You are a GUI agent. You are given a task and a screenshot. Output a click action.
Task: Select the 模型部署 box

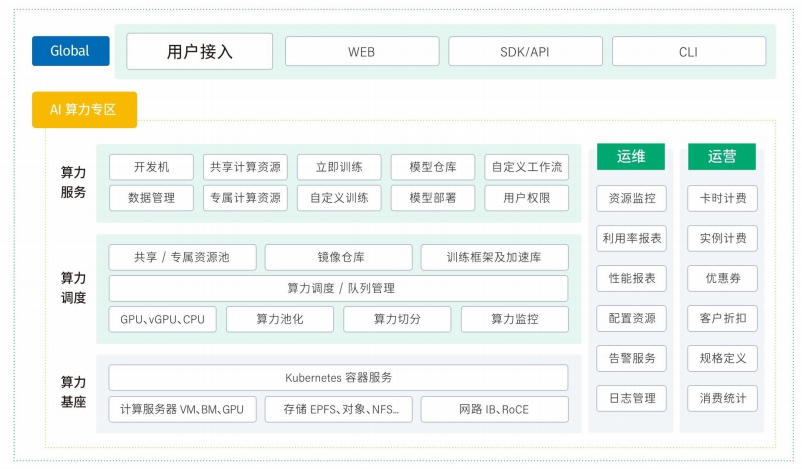coord(432,198)
